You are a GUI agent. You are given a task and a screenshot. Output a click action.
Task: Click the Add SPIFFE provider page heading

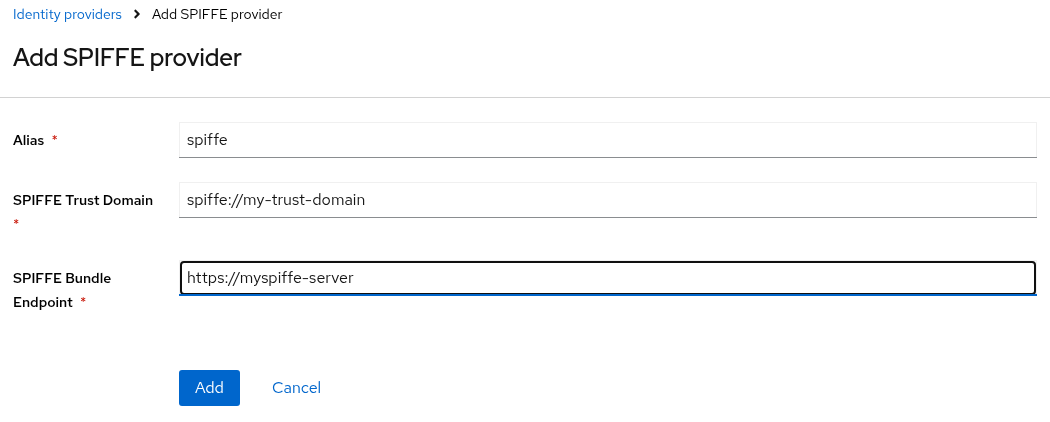tap(127, 58)
